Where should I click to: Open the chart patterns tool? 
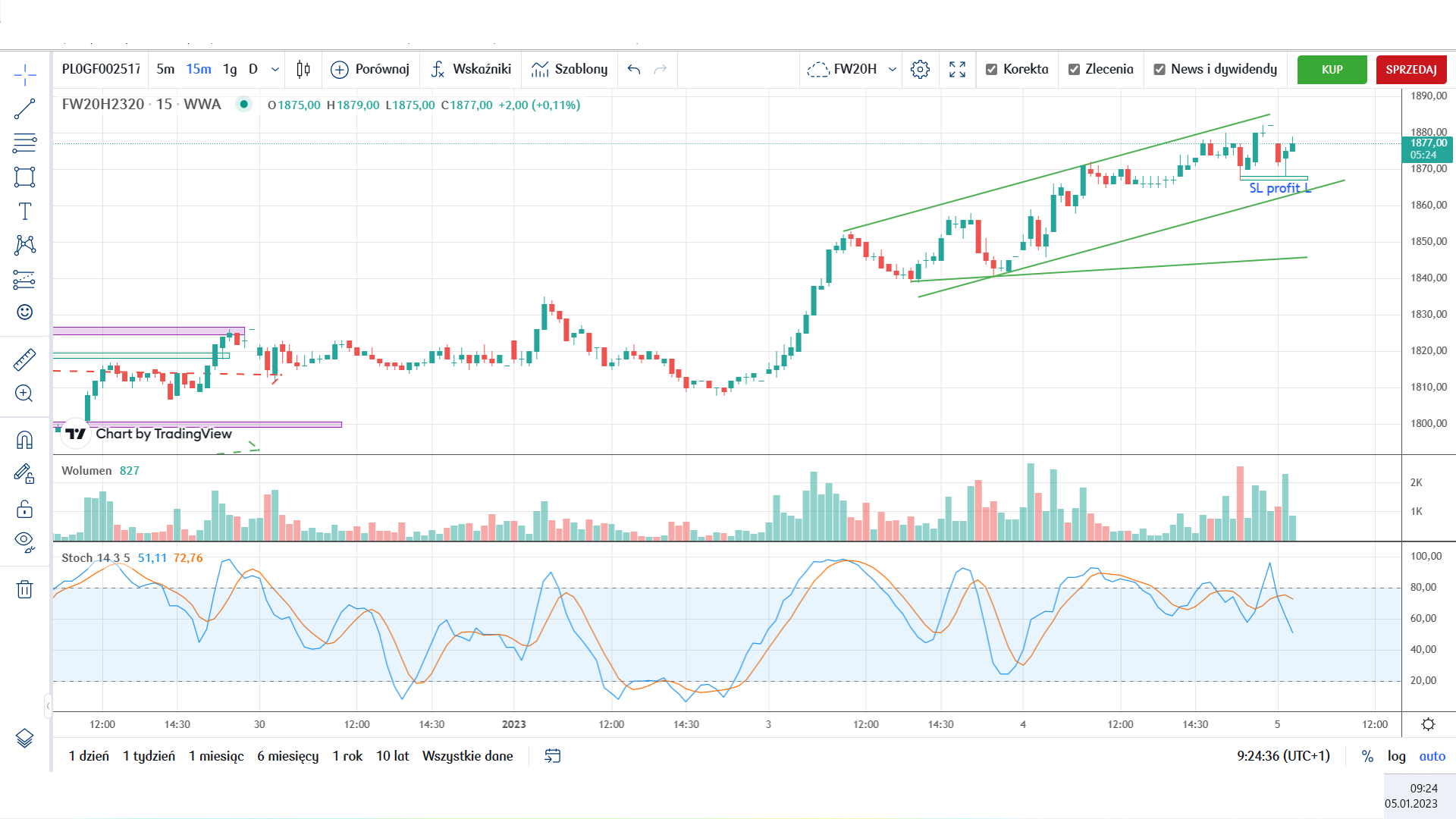coord(24,244)
